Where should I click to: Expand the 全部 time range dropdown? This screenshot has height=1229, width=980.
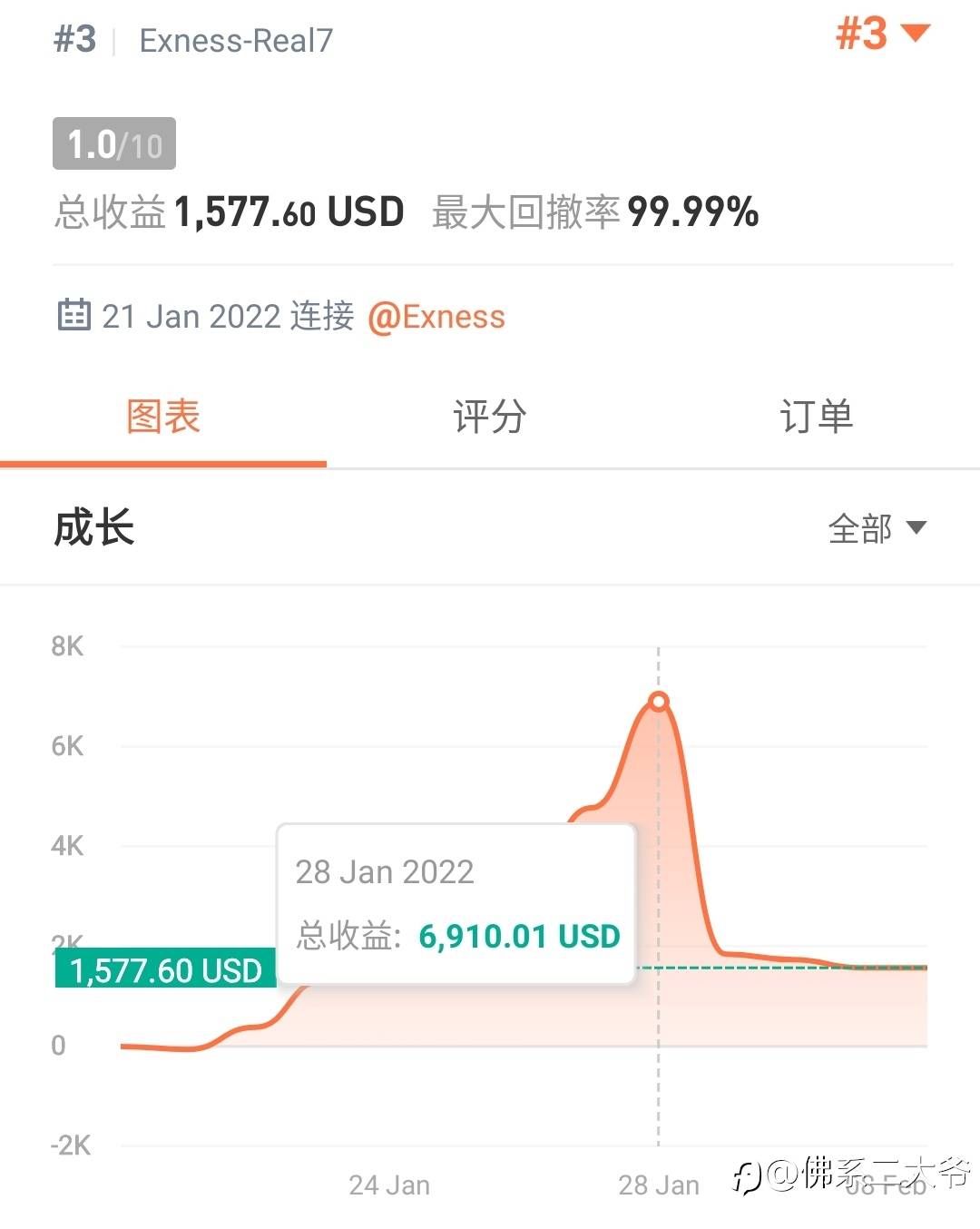click(x=877, y=528)
